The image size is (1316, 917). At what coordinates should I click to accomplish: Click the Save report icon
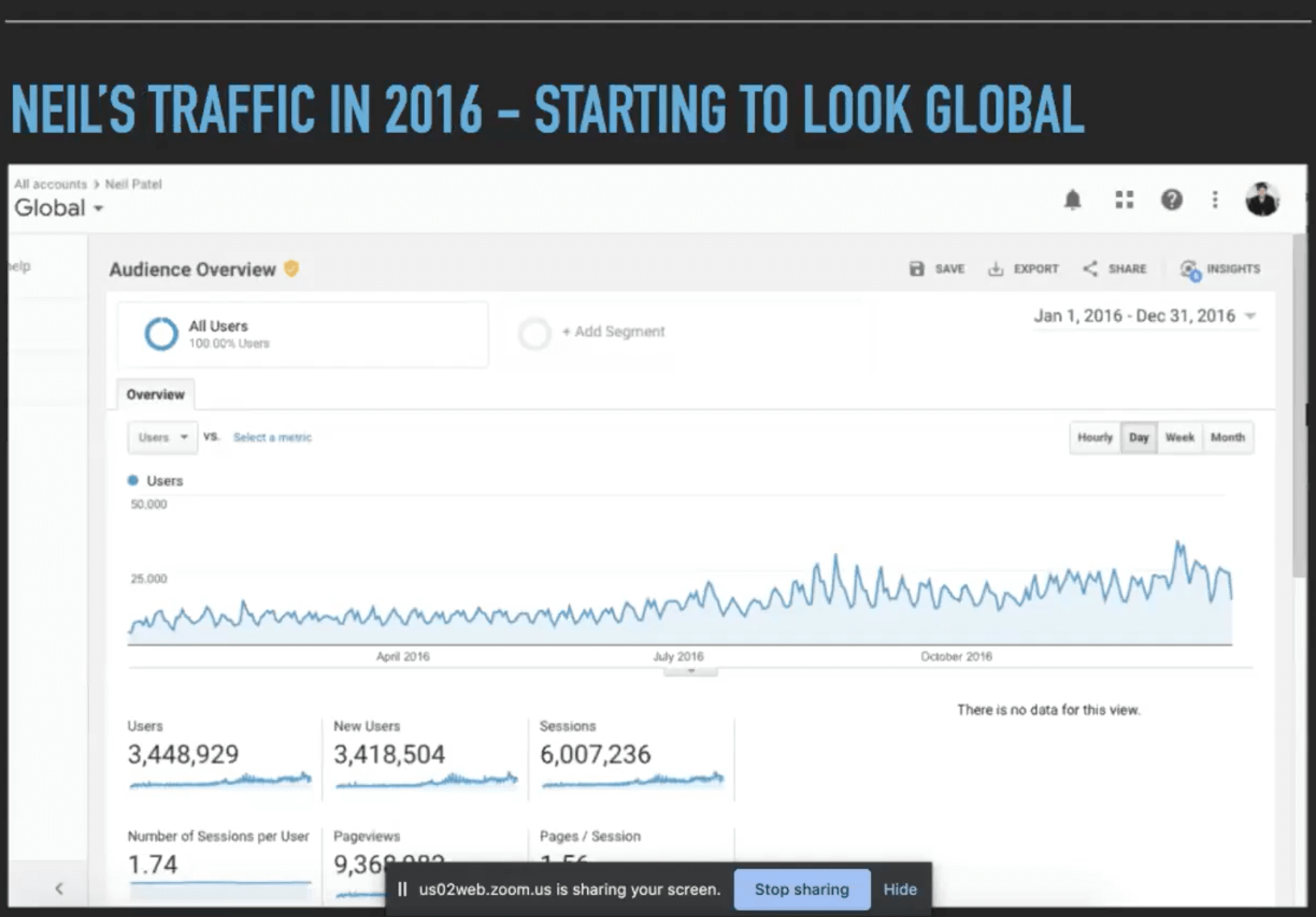pyautogui.click(x=917, y=269)
